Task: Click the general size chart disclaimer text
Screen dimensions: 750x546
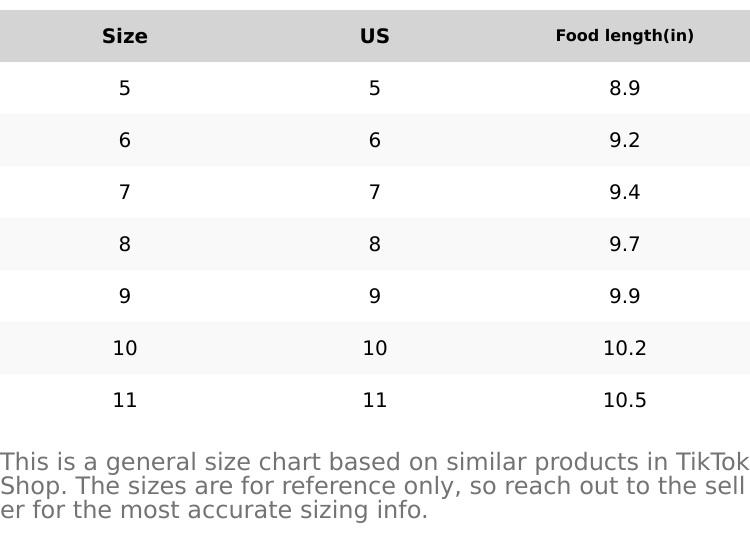Action: [374, 486]
